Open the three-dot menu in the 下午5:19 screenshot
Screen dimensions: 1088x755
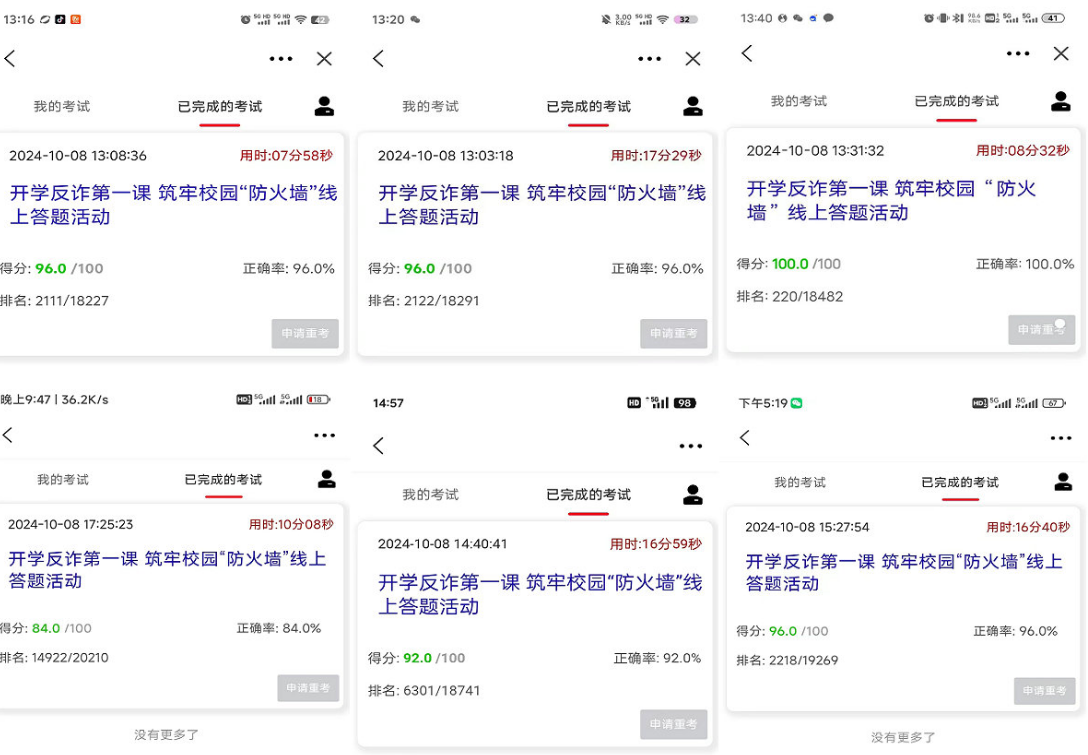tap(1061, 438)
